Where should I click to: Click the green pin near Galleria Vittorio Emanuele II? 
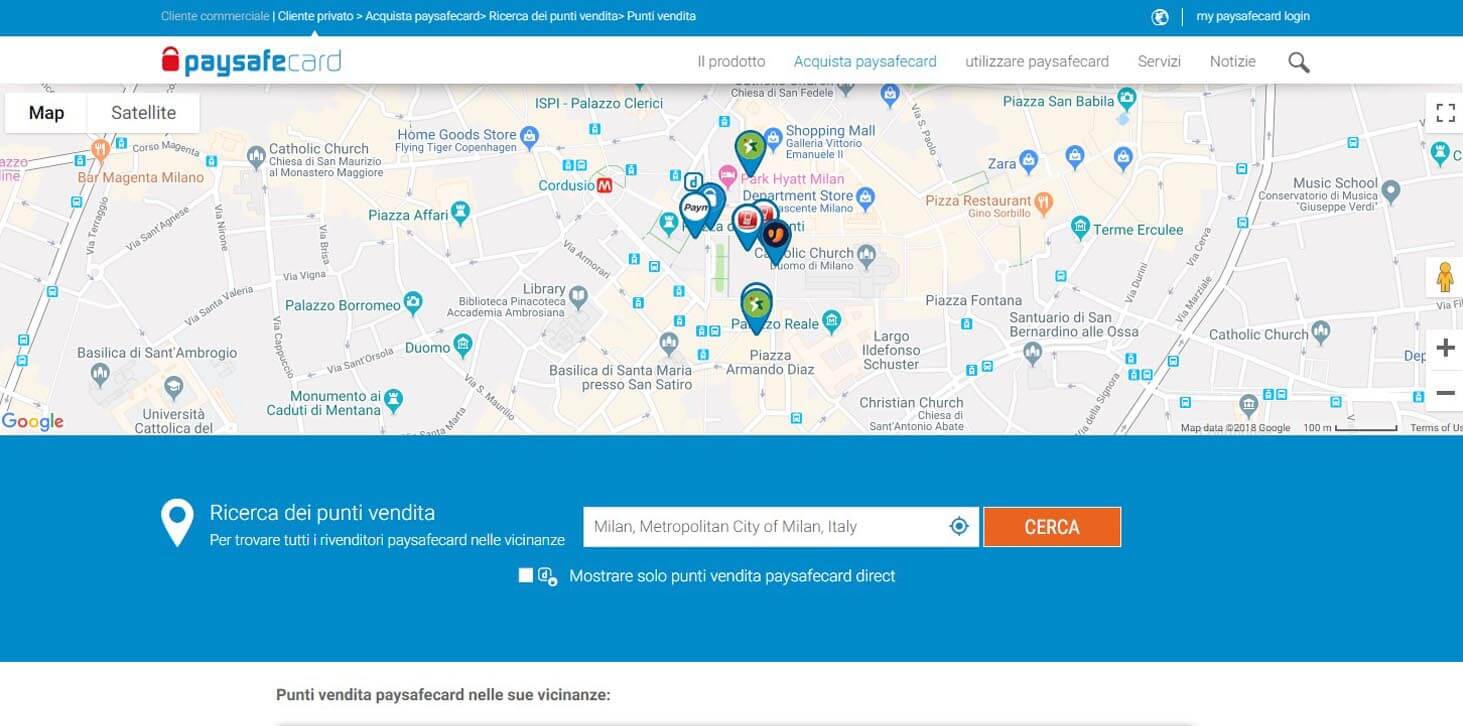pyautogui.click(x=750, y=150)
